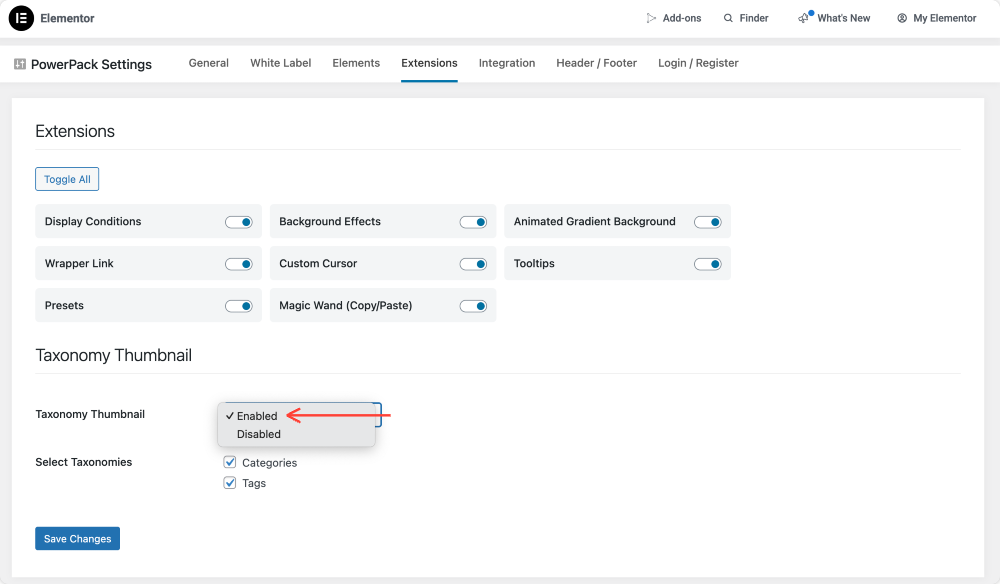1000x584 pixels.
Task: Toggle the Display Conditions switch
Action: tap(239, 222)
